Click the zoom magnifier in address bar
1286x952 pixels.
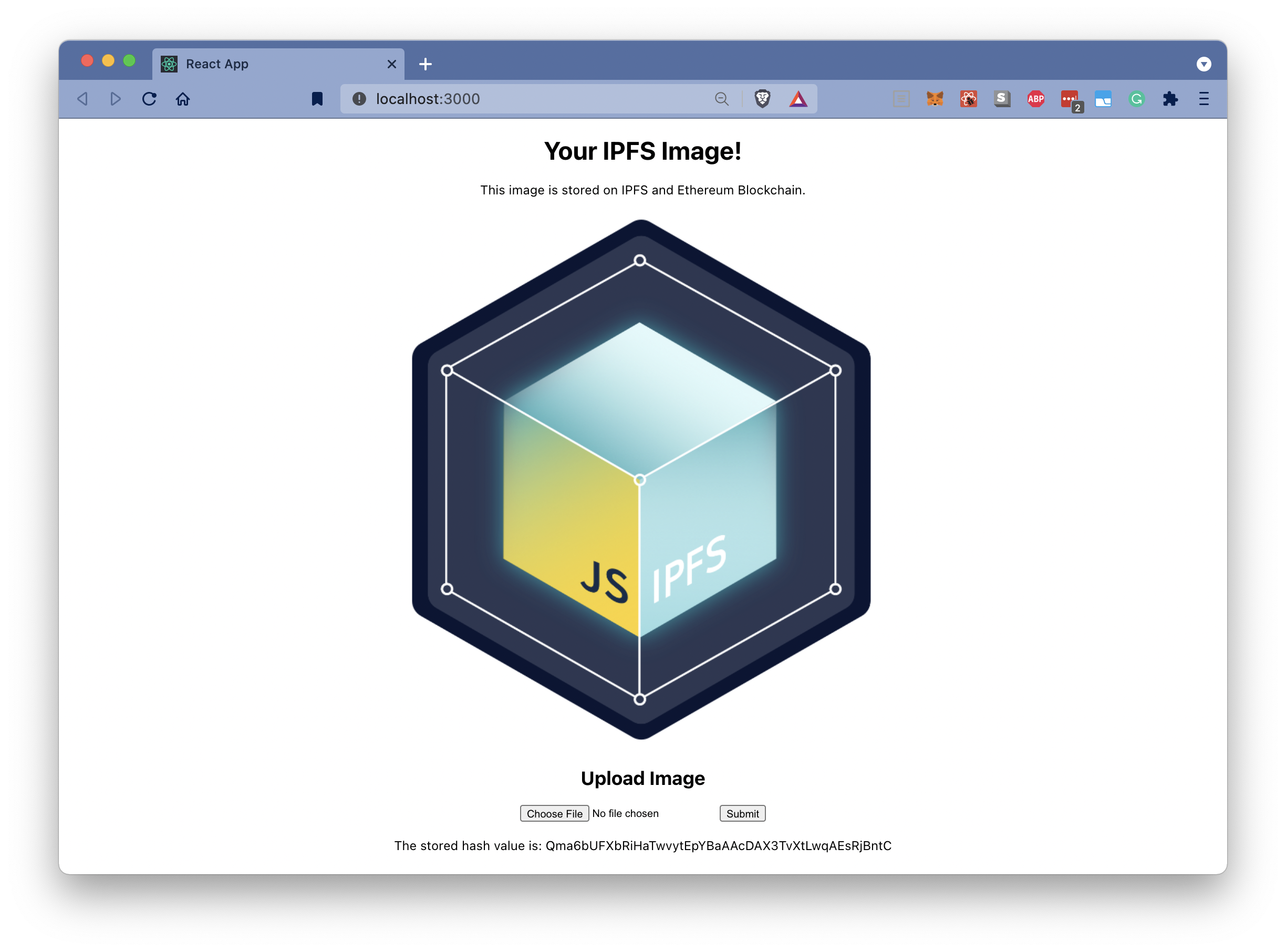[721, 99]
